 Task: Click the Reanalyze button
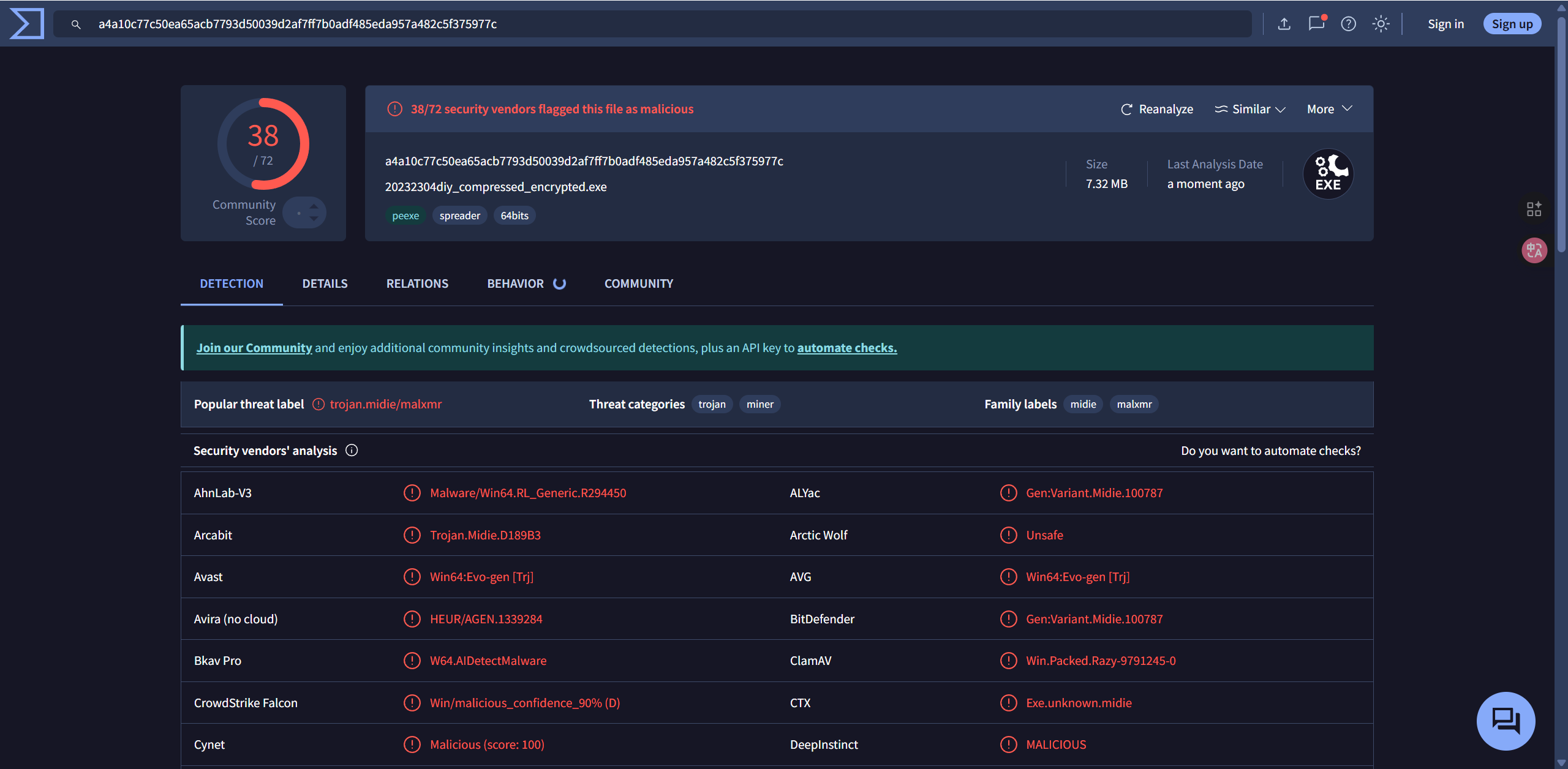pyautogui.click(x=1157, y=109)
